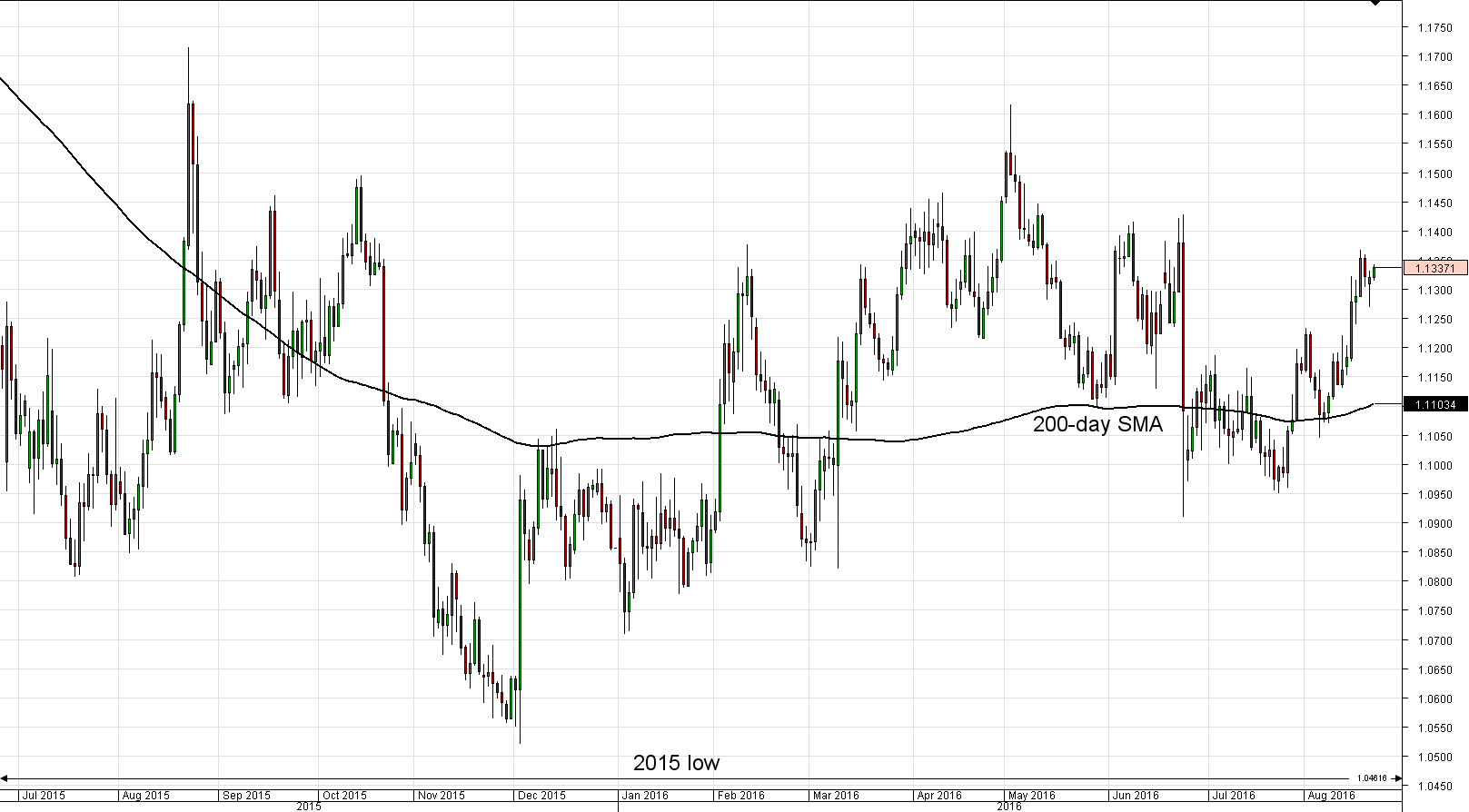Click the 1.1500 price axis label

(x=1435, y=174)
